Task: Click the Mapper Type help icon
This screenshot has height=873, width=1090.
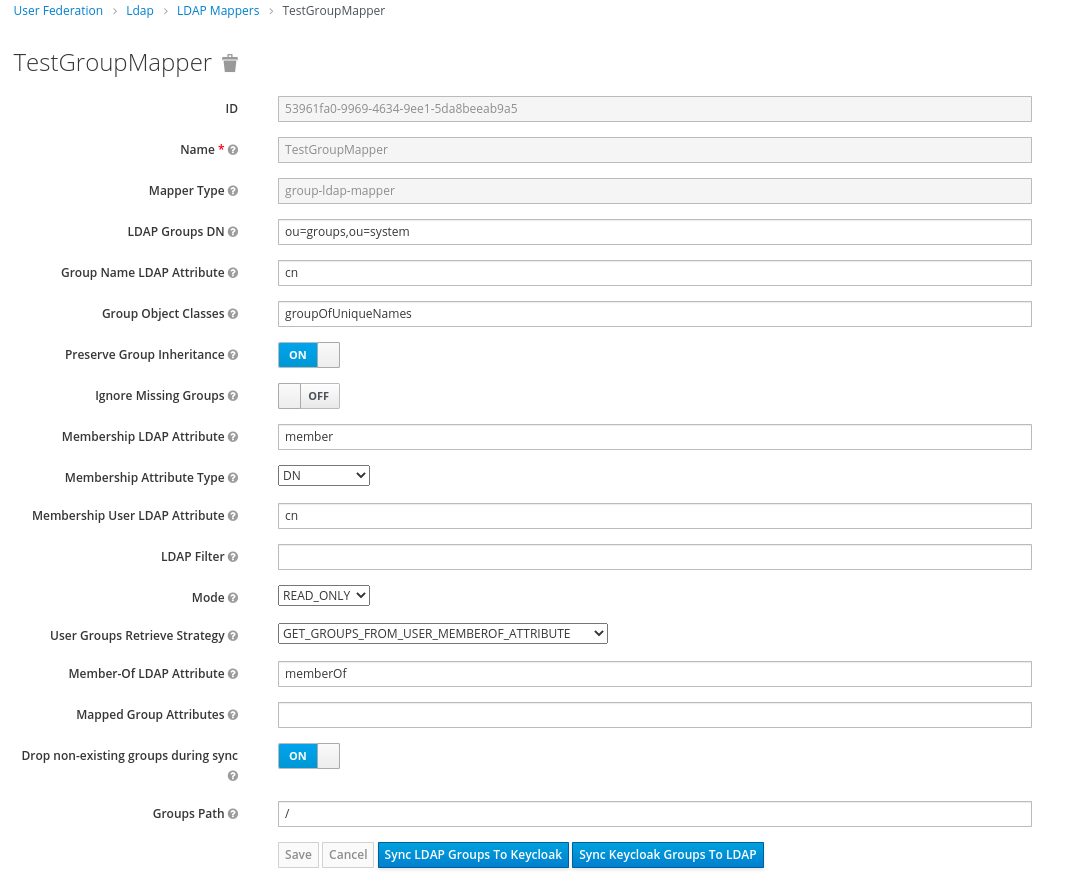Action: tap(232, 190)
